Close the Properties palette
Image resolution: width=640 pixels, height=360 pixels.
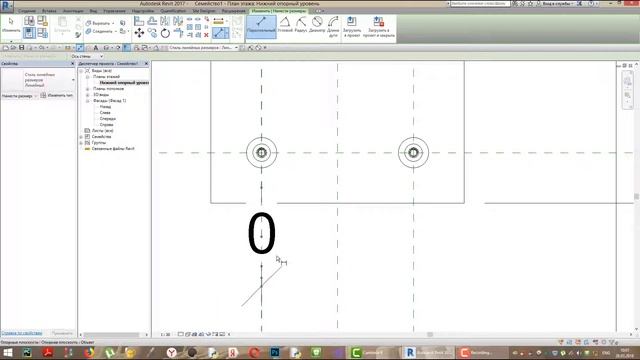[x=73, y=64]
